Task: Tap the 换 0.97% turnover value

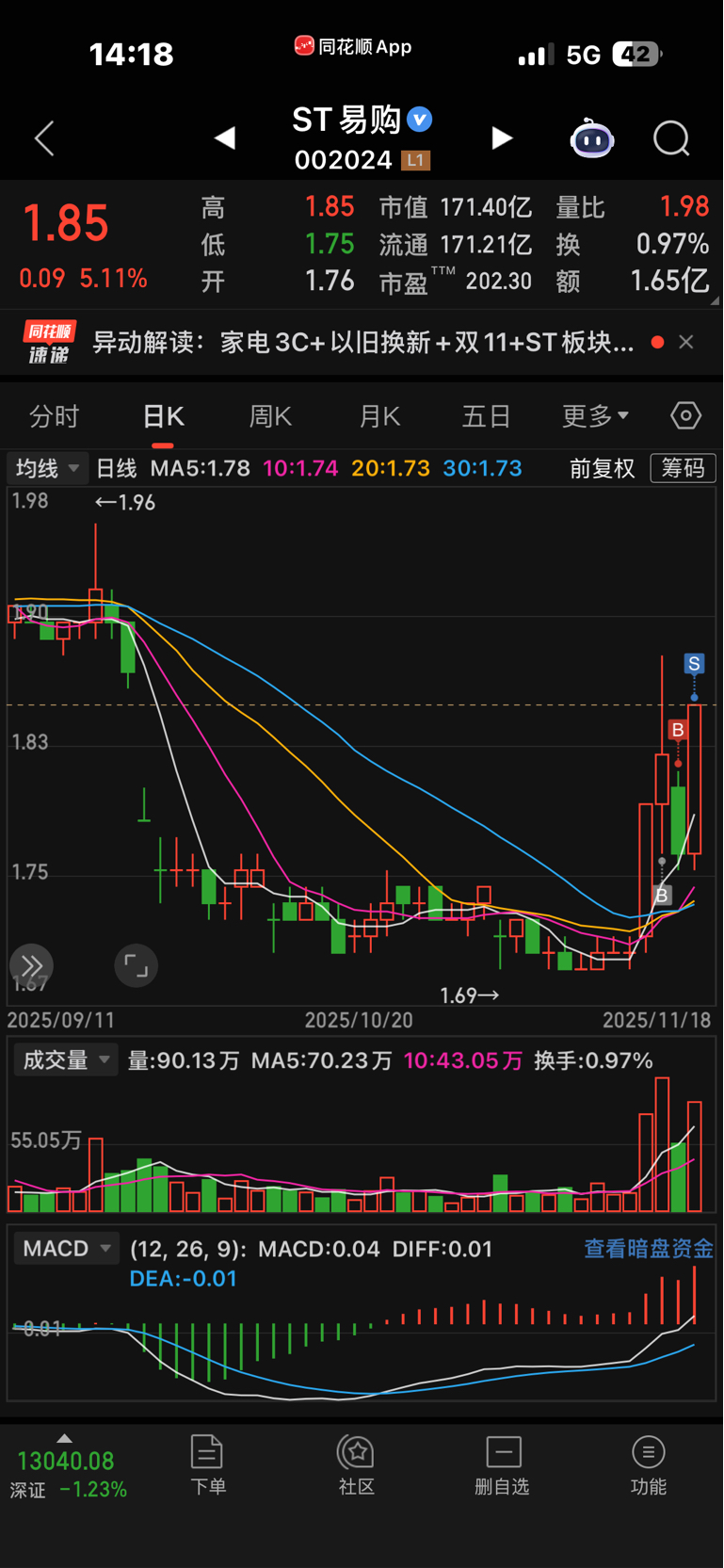Action: (633, 245)
